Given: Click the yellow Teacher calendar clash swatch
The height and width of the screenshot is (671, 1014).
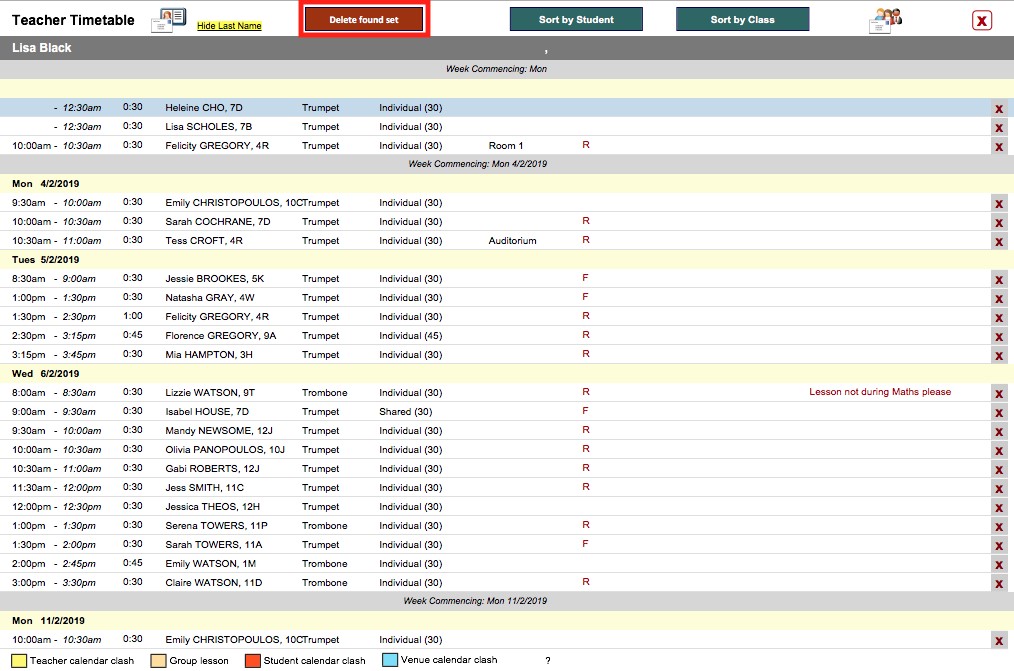Looking at the screenshot, I should point(19,661).
